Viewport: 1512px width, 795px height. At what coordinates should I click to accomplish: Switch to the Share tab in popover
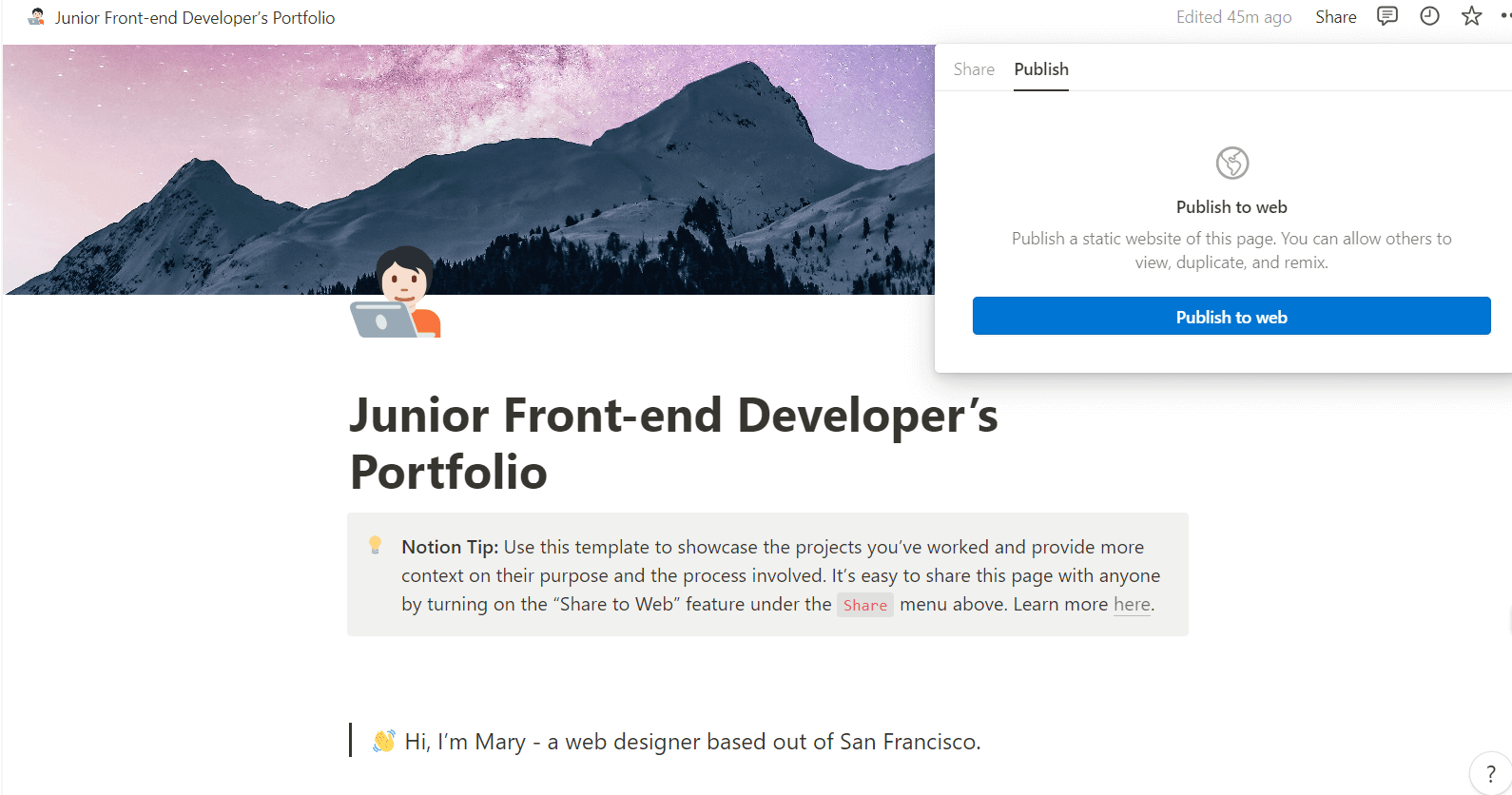pos(974,69)
